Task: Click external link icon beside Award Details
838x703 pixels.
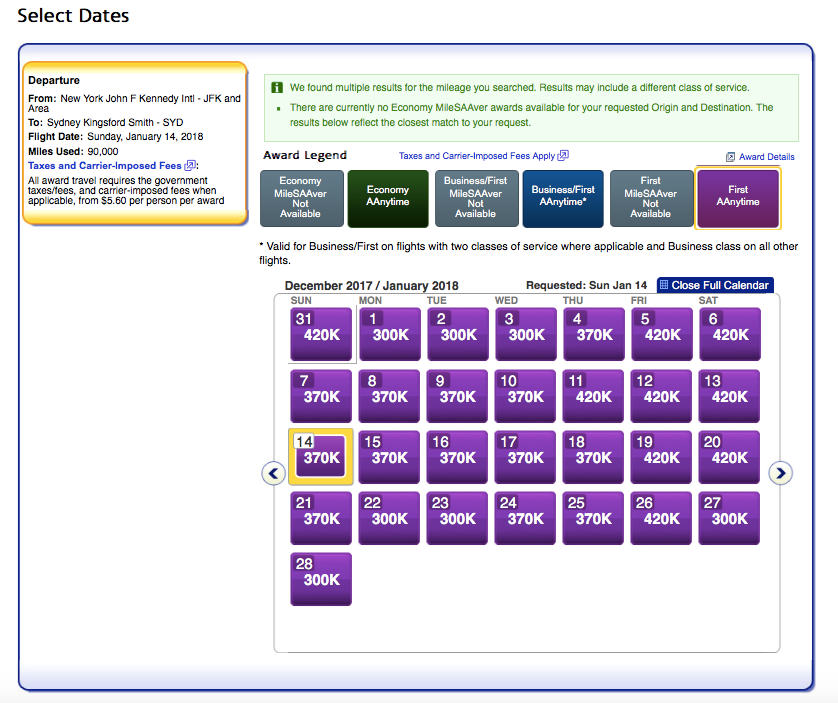Action: [730, 157]
